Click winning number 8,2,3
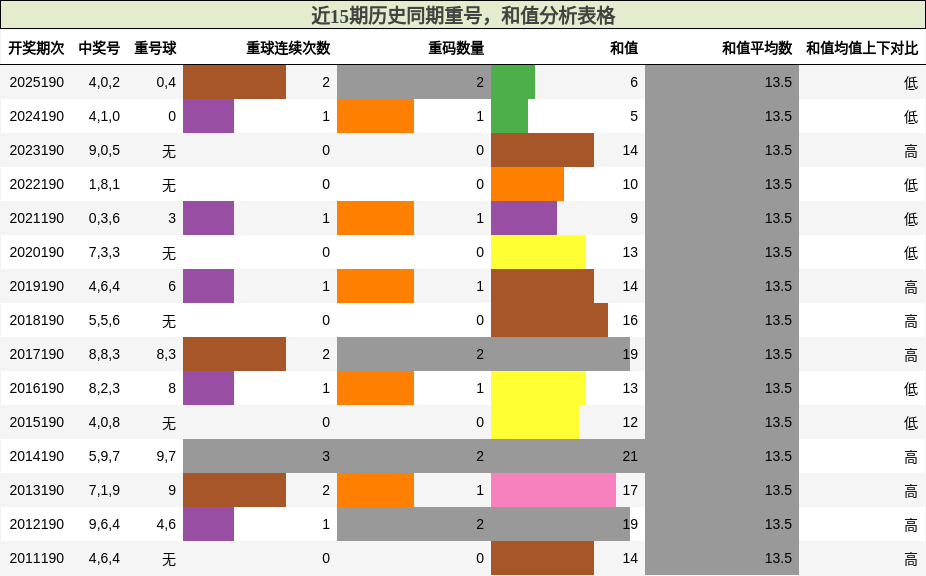 click(x=105, y=388)
